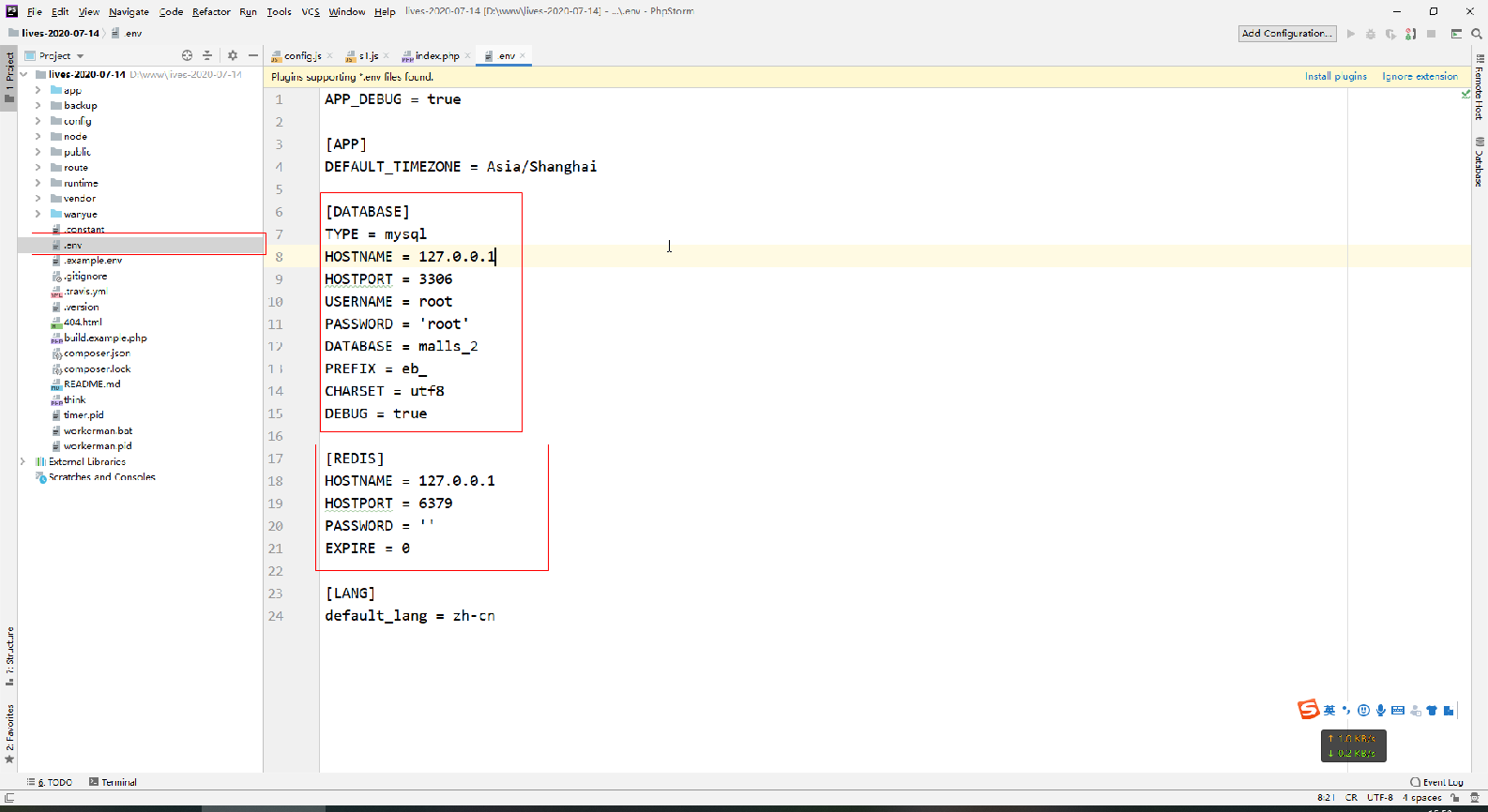Click the Sogou voice input microphone icon
The height and width of the screenshot is (812, 1488).
tap(1381, 710)
